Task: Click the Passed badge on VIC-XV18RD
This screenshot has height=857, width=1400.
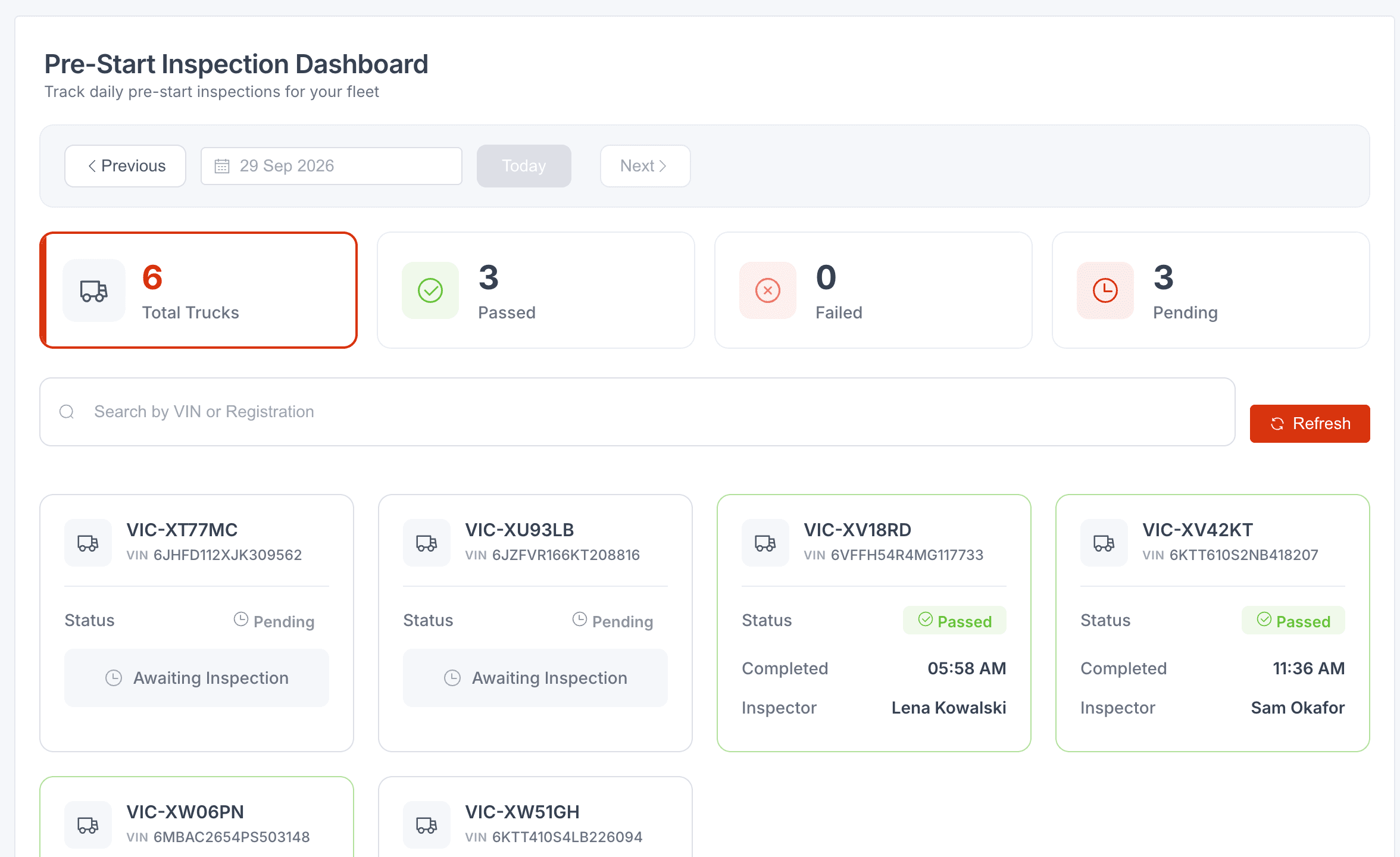Action: pos(955,621)
